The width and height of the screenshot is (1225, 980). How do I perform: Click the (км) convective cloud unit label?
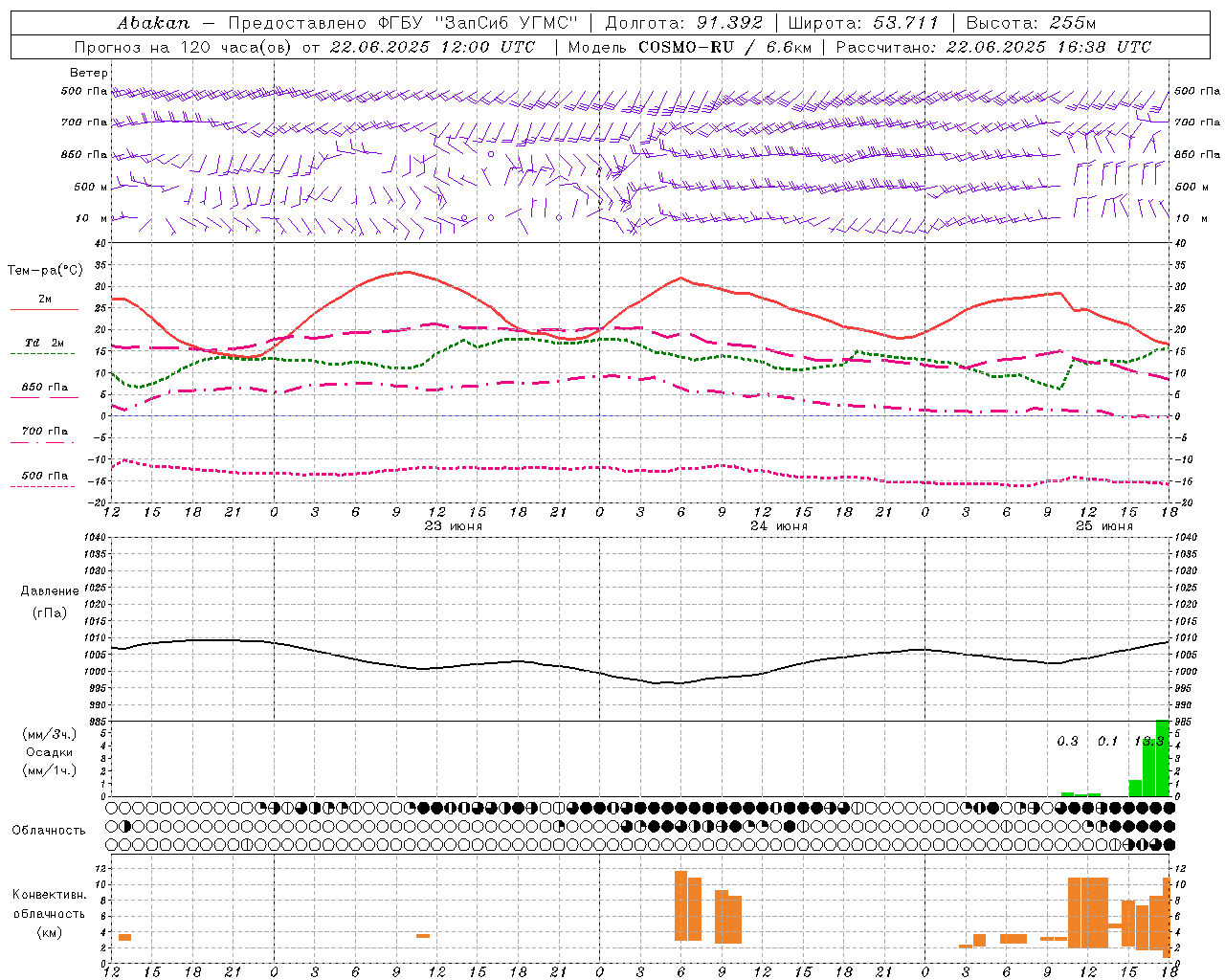(x=50, y=932)
